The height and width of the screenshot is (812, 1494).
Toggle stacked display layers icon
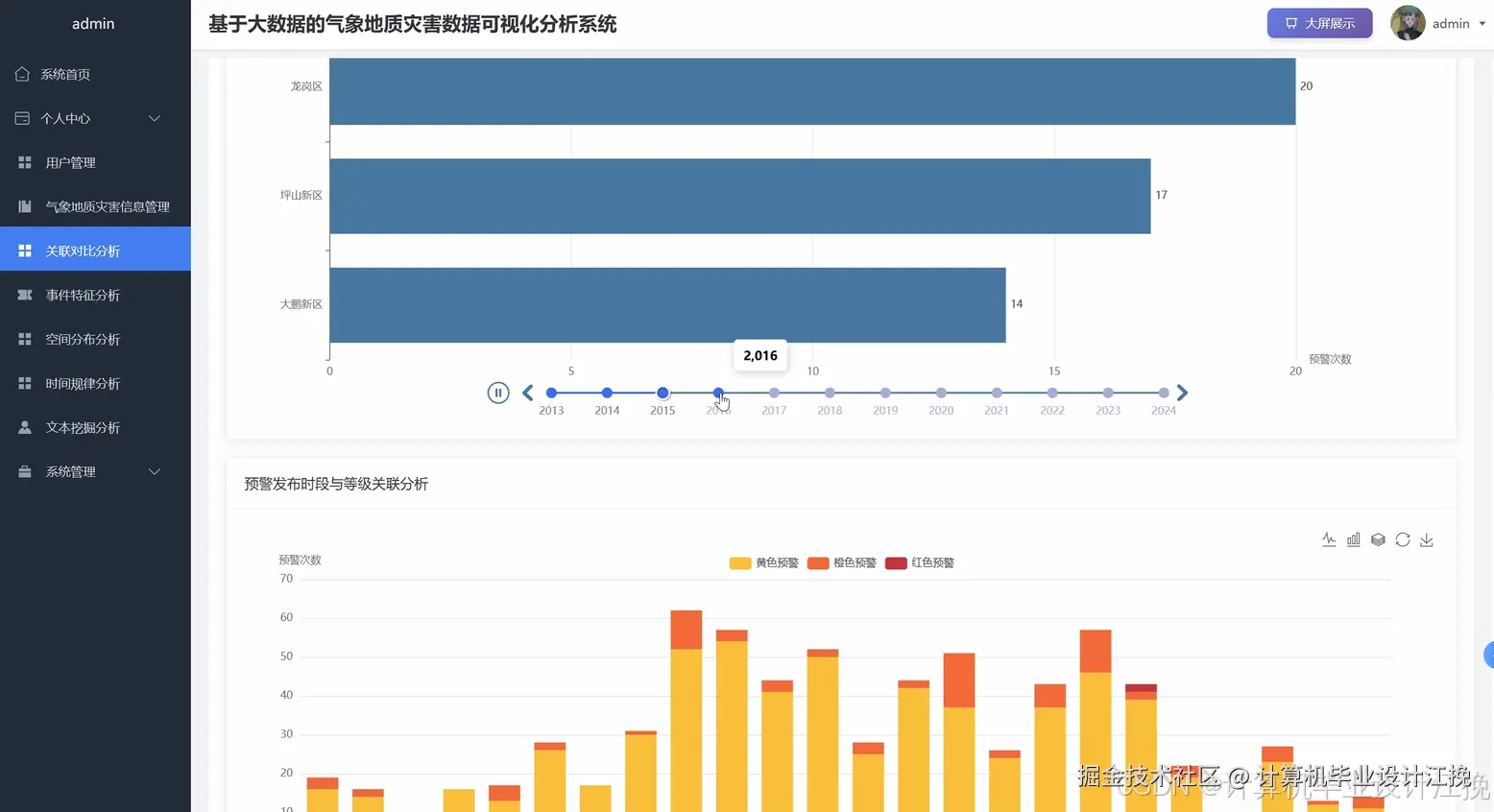[1378, 539]
